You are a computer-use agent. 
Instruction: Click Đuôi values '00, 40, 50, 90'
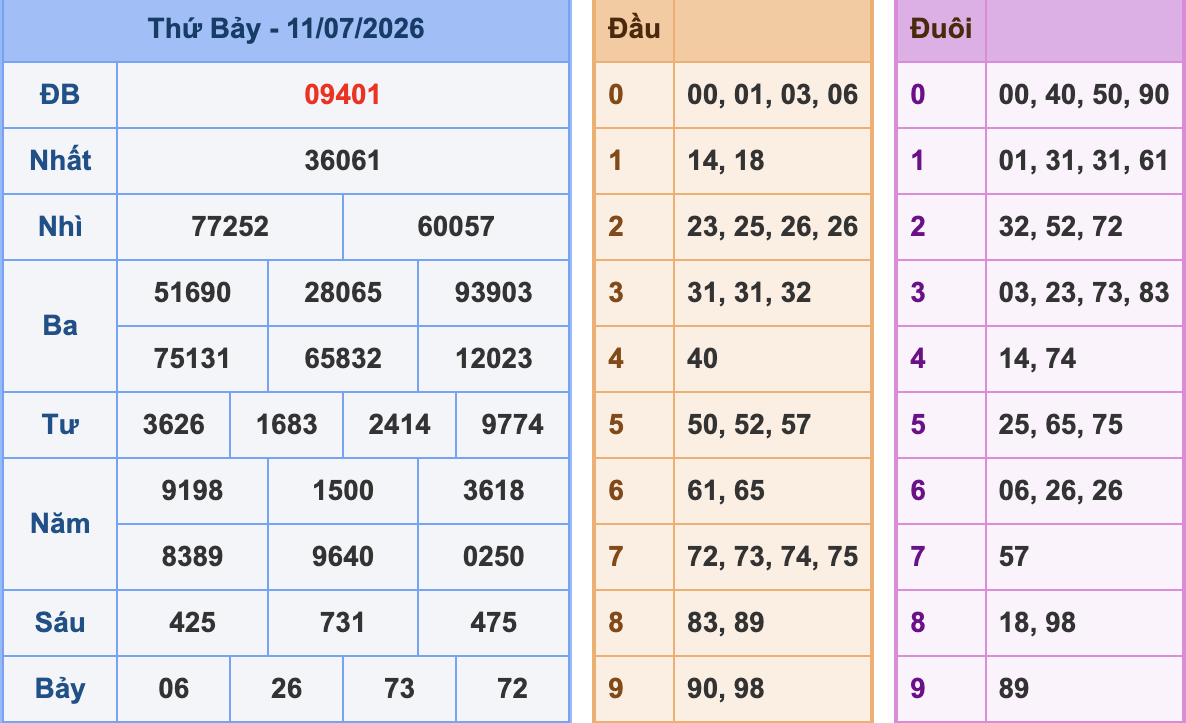1084,95
